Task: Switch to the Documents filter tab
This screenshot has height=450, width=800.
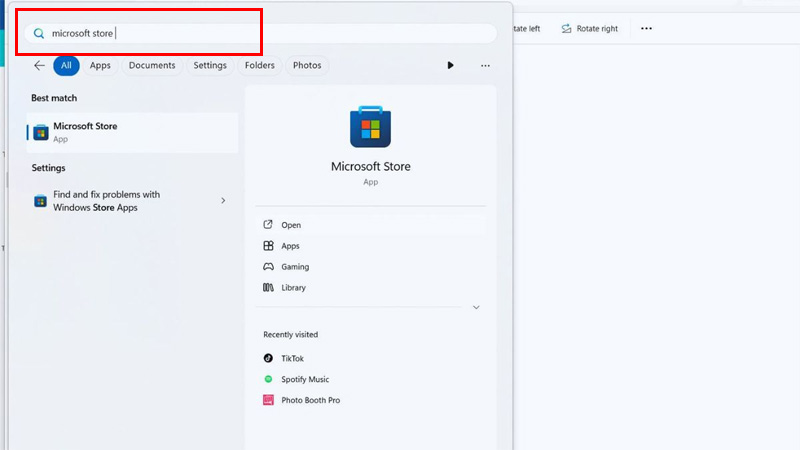Action: click(x=152, y=65)
